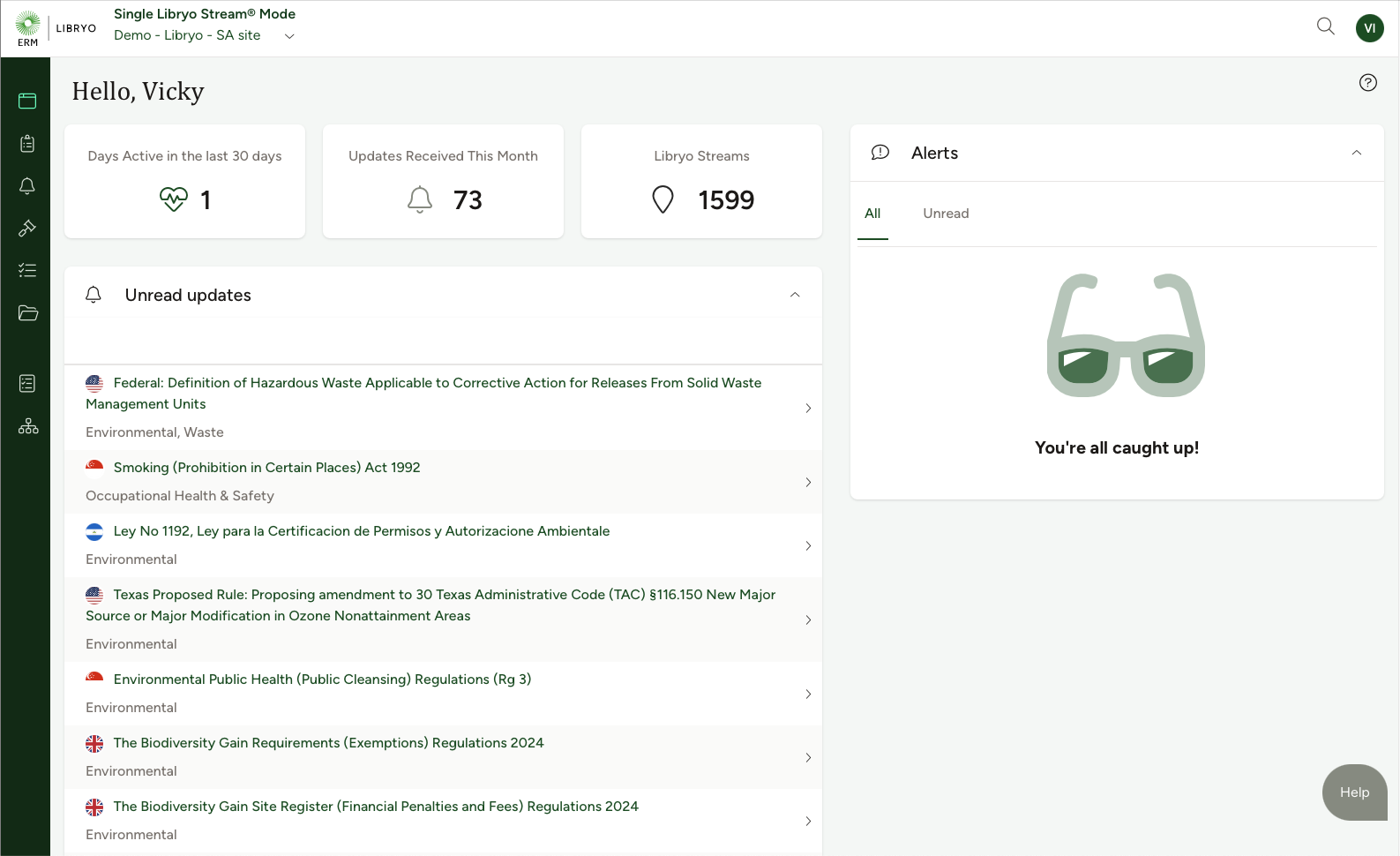The height and width of the screenshot is (856, 1400).
Task: Open the dashboard icon in sidebar
Action: 27,101
